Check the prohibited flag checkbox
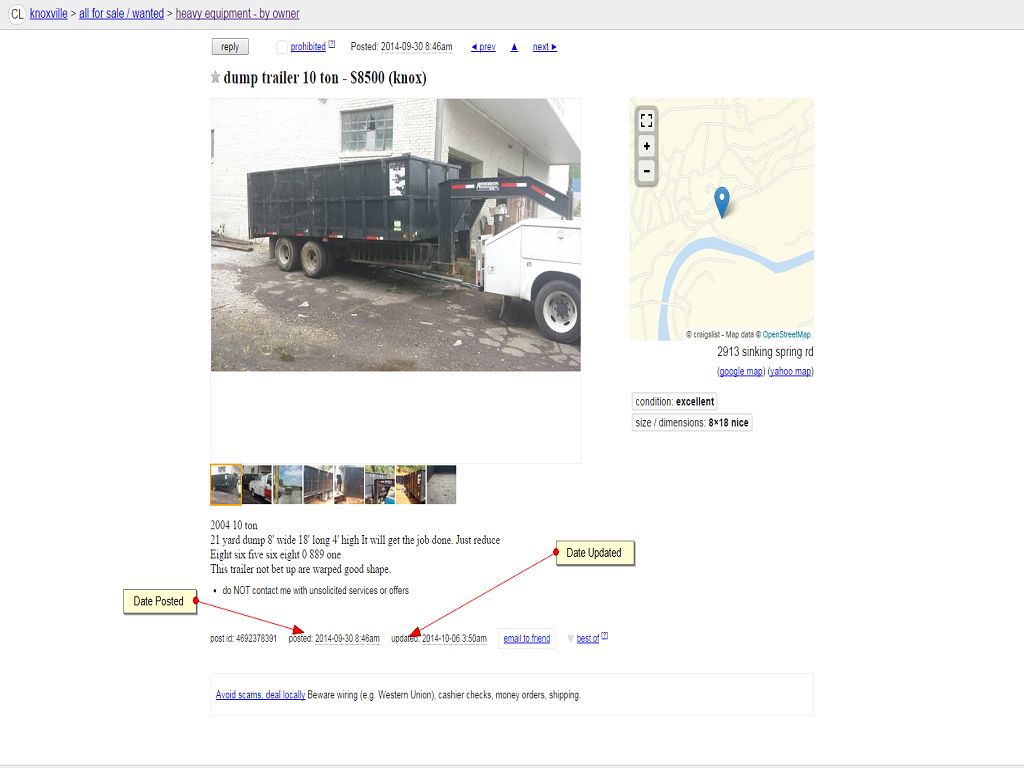The height and width of the screenshot is (768, 1024). (x=281, y=47)
